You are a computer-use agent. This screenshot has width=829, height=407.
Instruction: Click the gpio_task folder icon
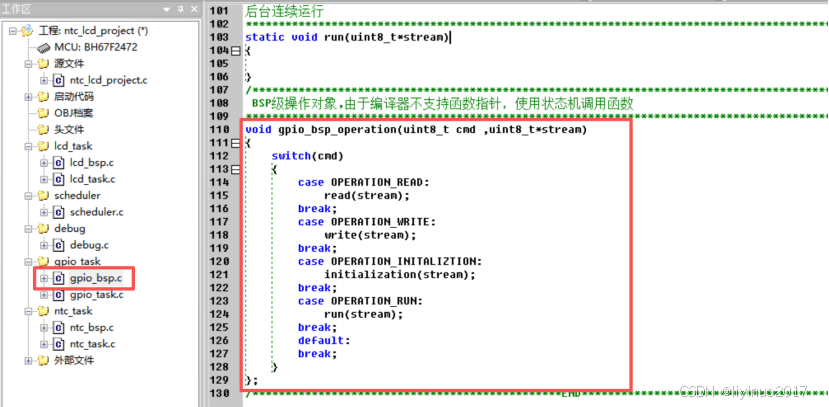tap(43, 262)
